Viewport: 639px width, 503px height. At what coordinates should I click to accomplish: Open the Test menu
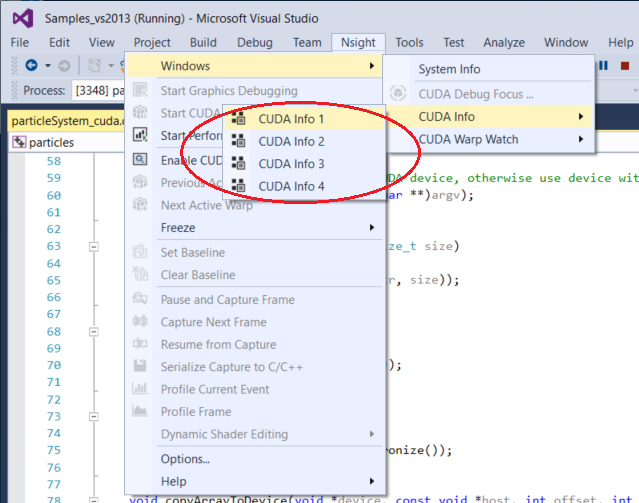(x=454, y=42)
